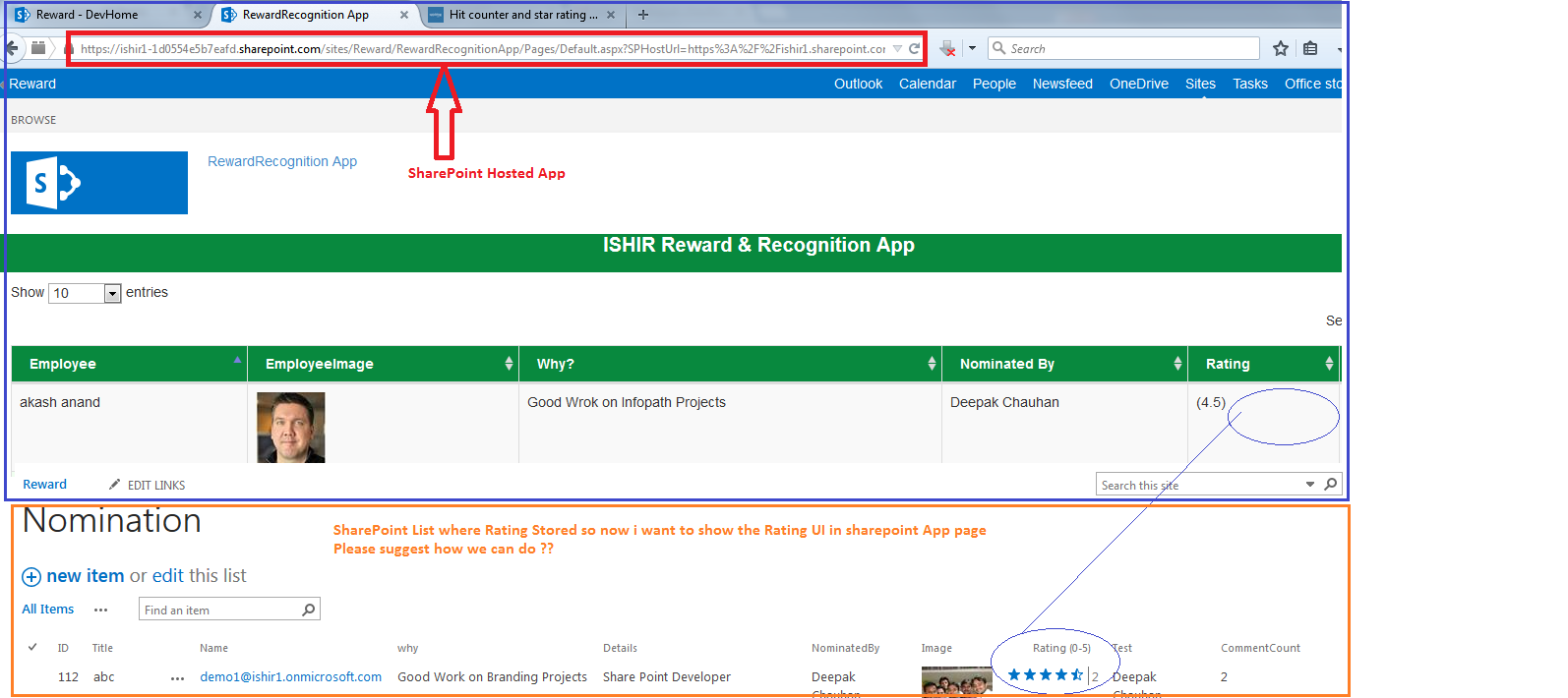Expand the Show entries count dropdown
Viewport: 1568px width, 698px height.
(x=112, y=293)
